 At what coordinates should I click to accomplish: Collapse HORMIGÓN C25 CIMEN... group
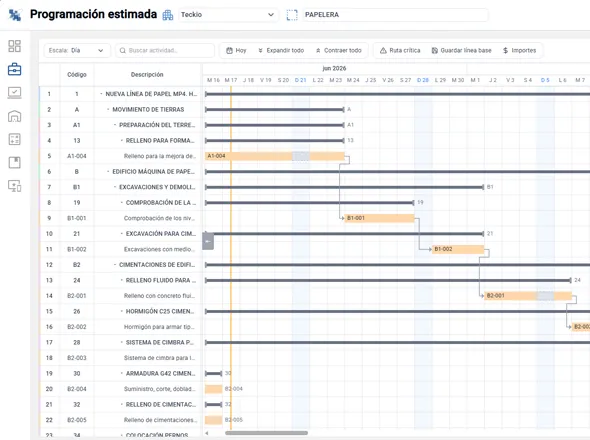(x=122, y=311)
